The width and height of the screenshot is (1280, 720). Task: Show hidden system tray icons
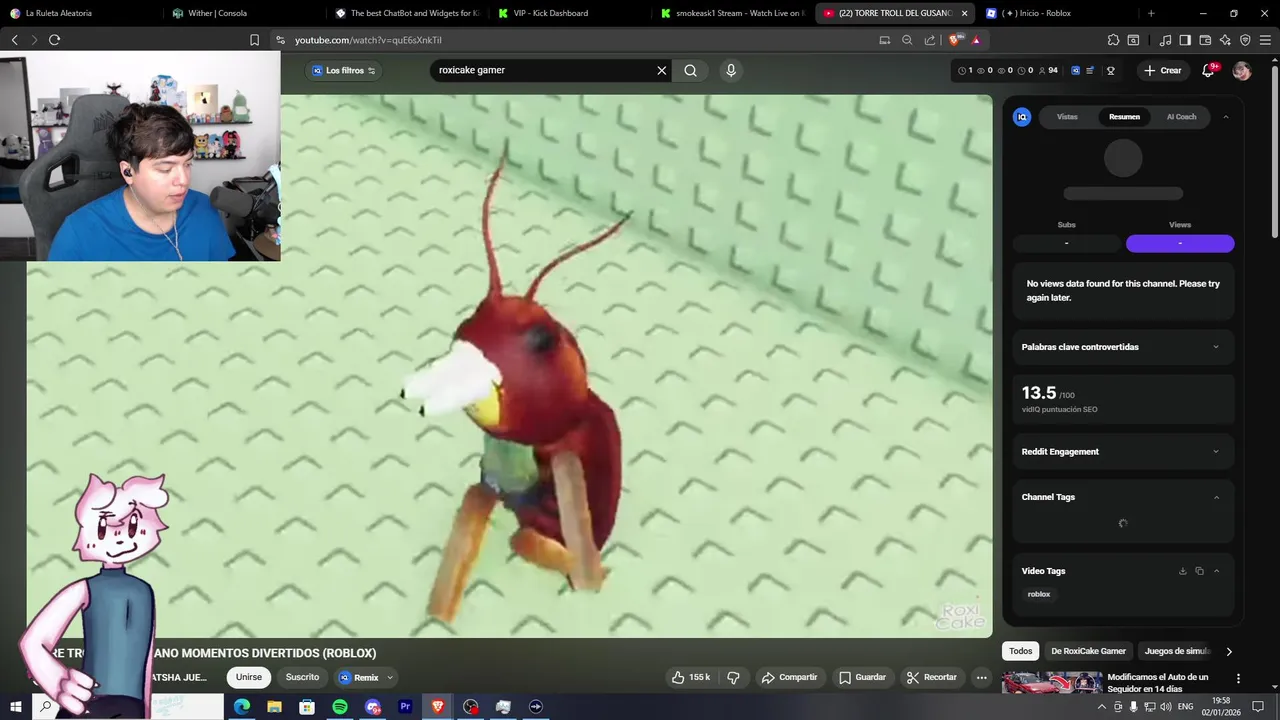pos(1102,707)
